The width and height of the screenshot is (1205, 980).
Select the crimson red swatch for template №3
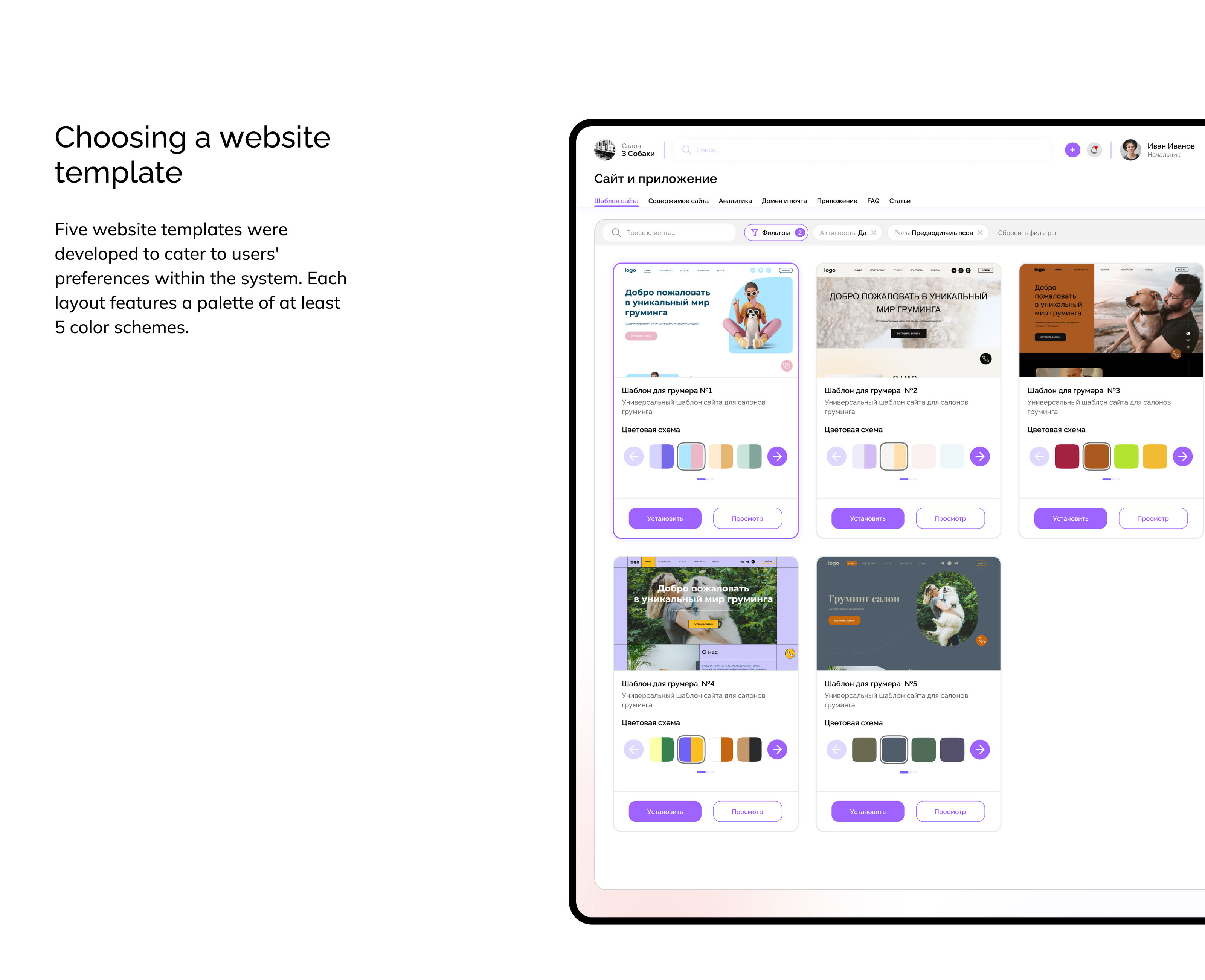click(1066, 456)
